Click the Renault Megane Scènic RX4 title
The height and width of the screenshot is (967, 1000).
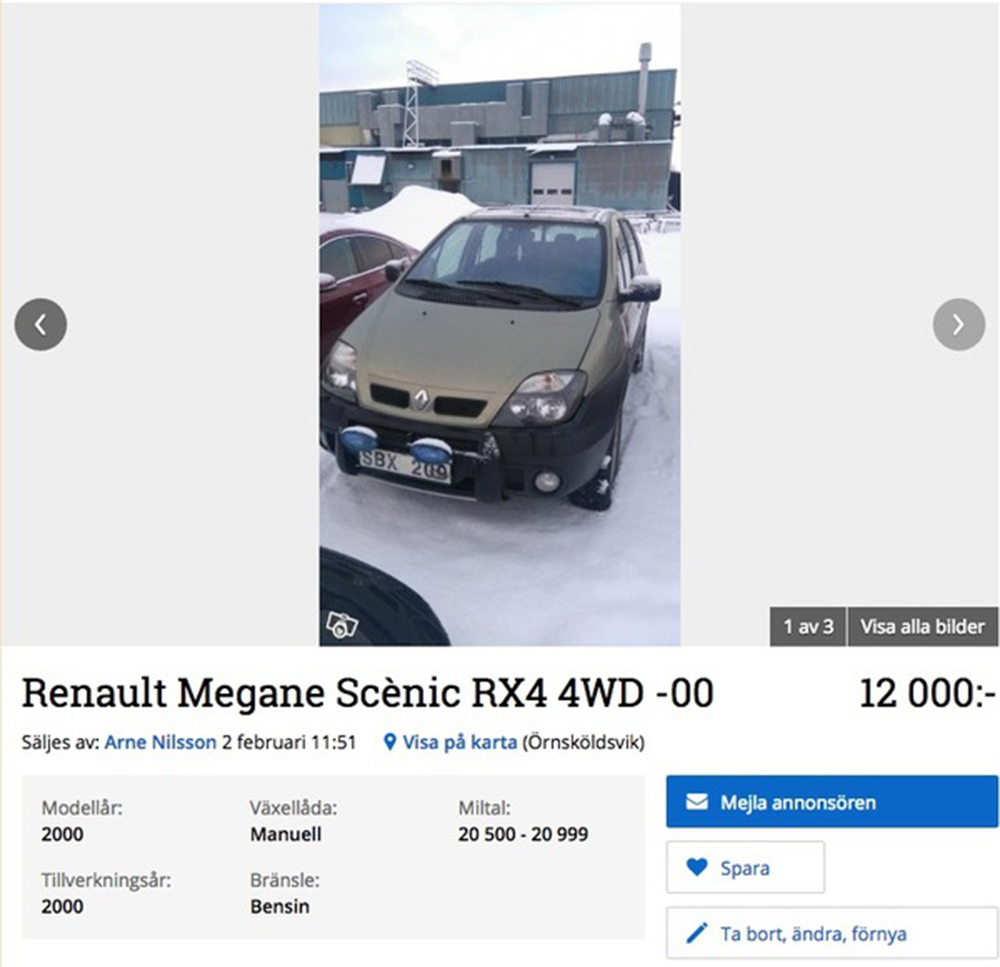tap(367, 693)
